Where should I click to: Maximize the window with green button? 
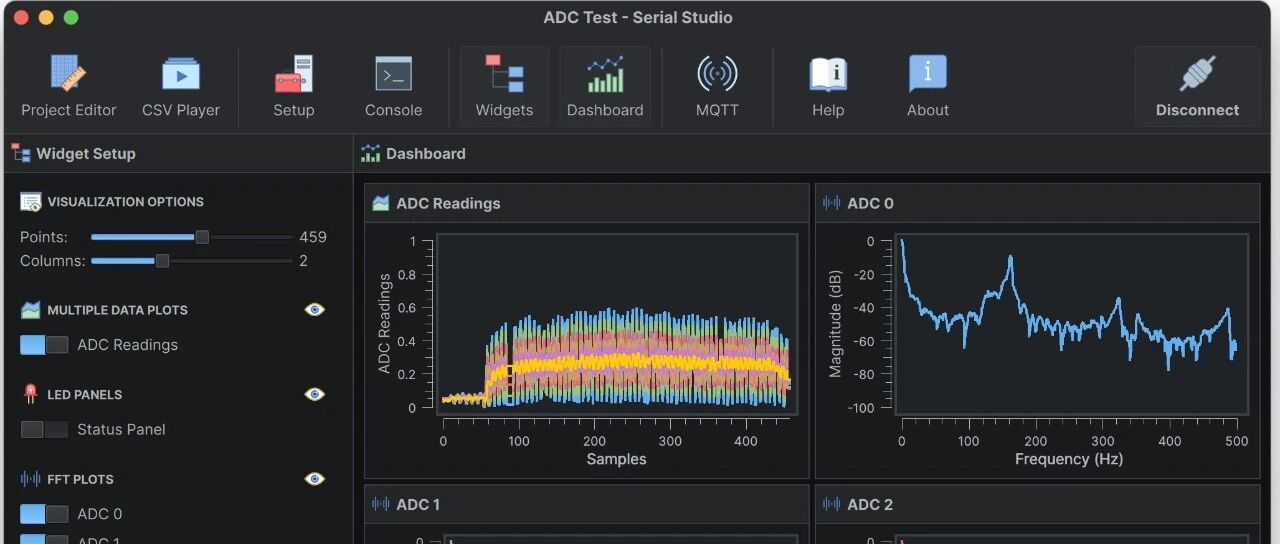71,18
